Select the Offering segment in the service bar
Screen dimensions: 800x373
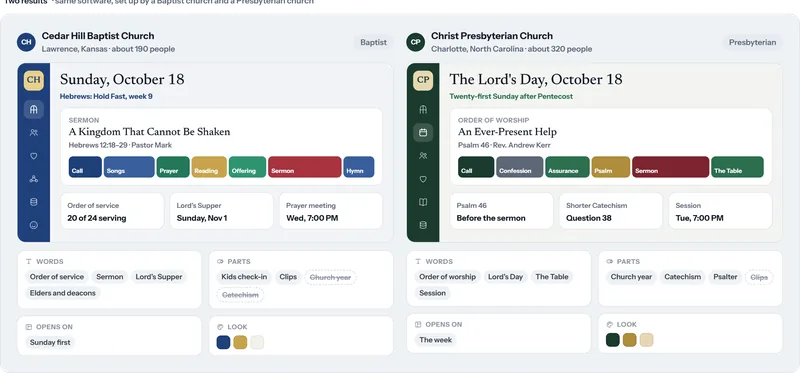coord(247,167)
